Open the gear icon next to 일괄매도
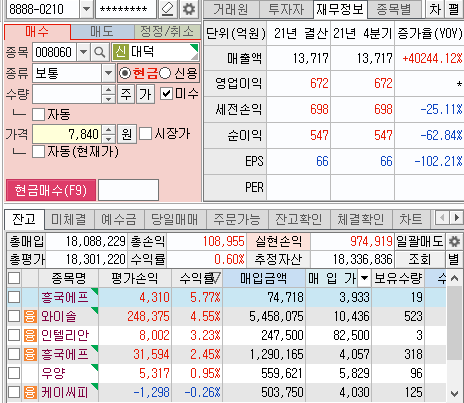This screenshot has height=403, width=464. (454, 241)
